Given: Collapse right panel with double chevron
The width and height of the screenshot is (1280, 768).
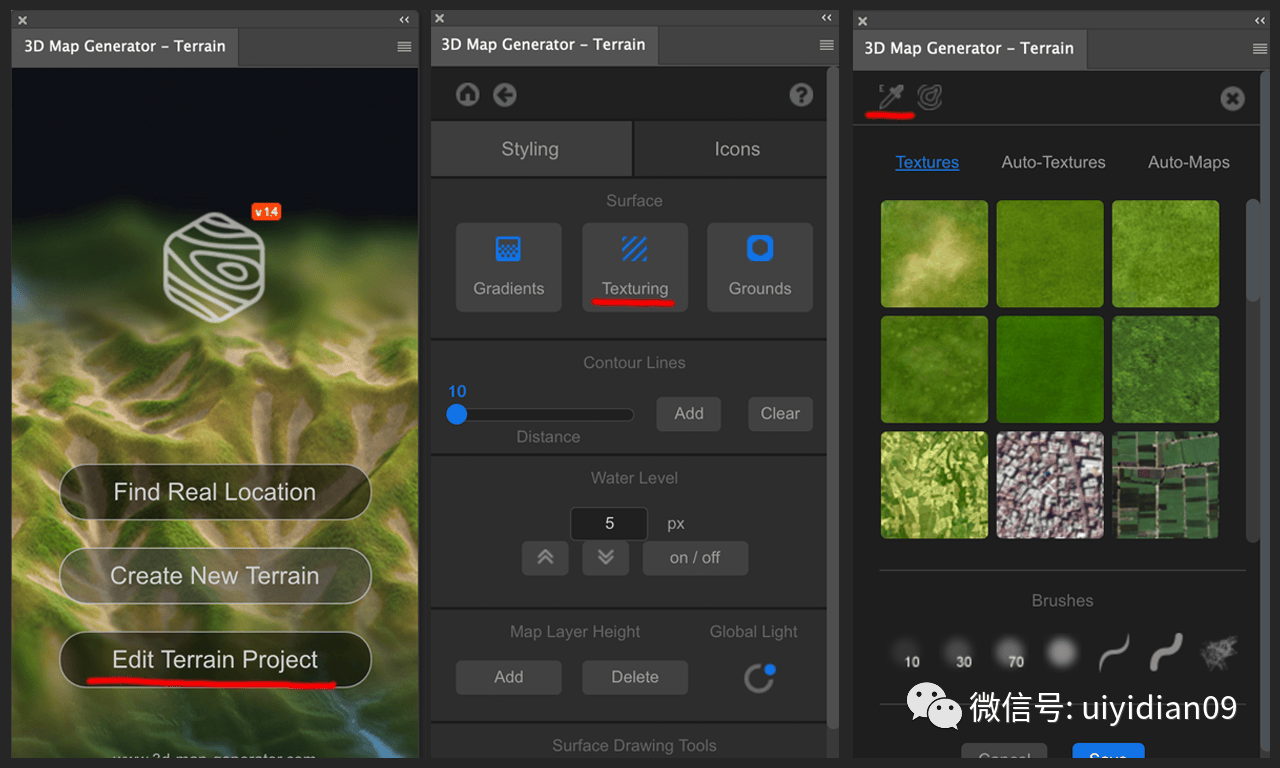Looking at the screenshot, I should pos(1260,21).
